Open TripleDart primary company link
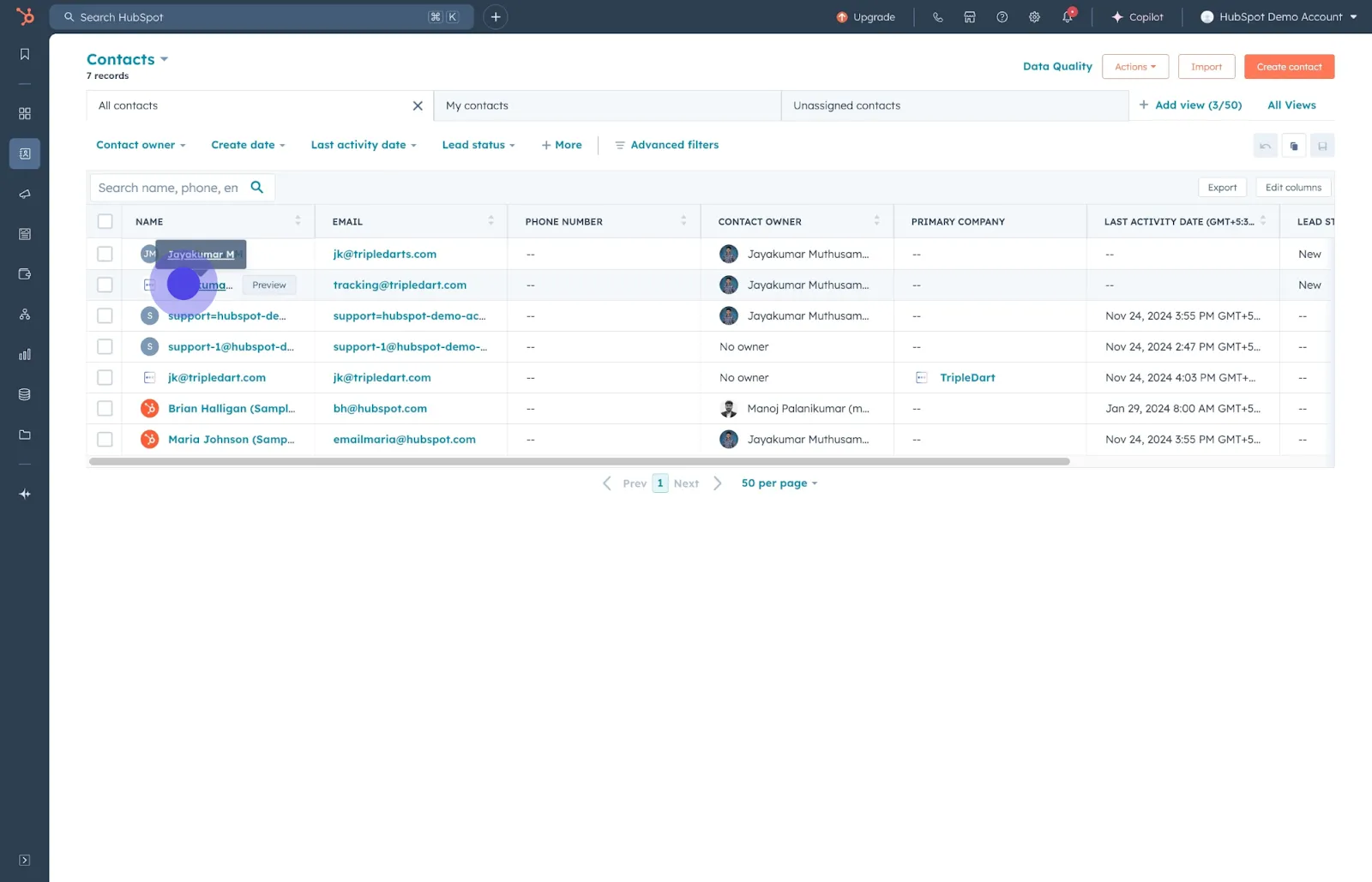The height and width of the screenshot is (882, 1372). pyautogui.click(x=967, y=377)
